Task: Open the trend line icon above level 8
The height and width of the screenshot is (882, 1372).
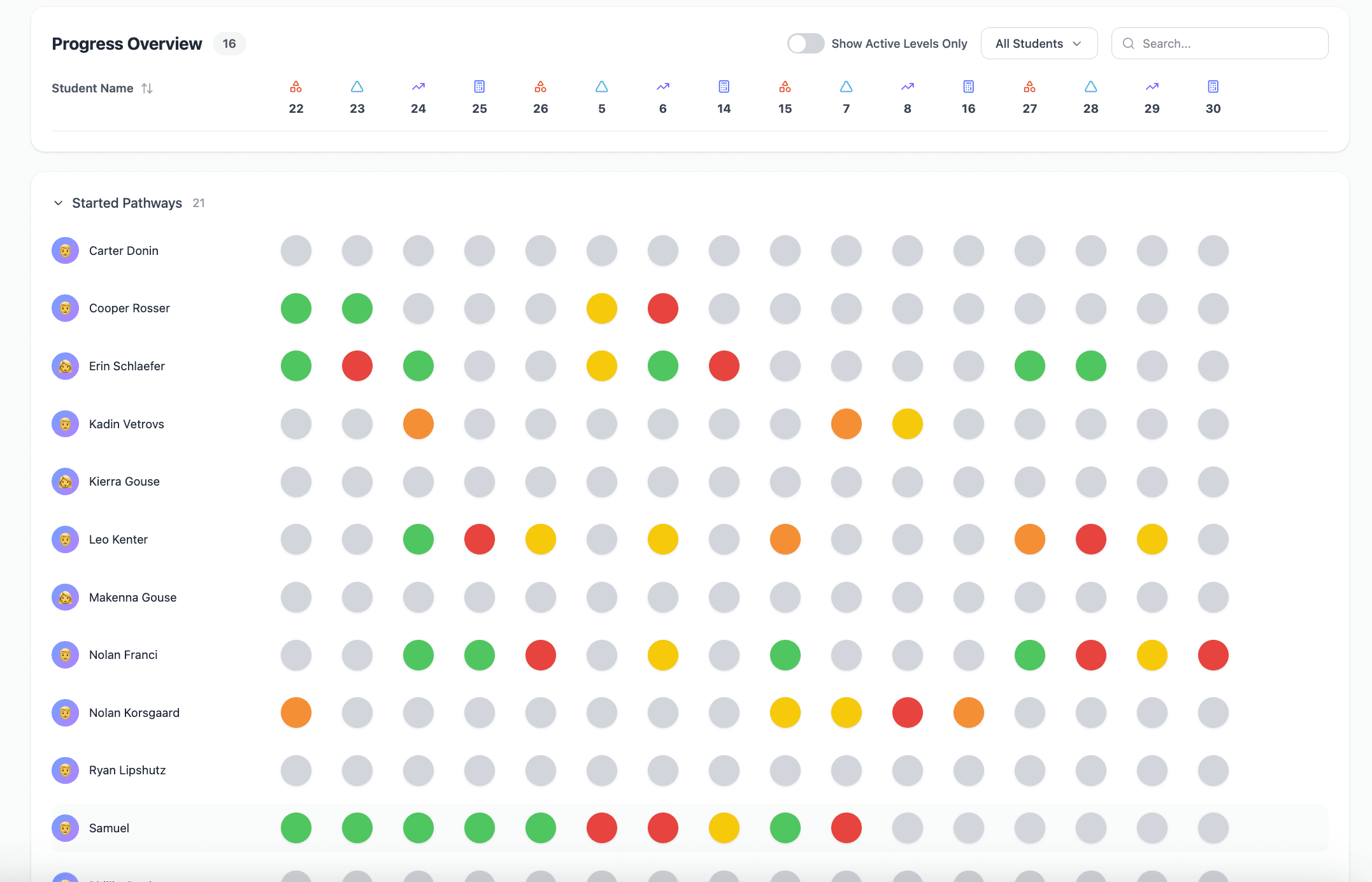Action: (x=908, y=87)
